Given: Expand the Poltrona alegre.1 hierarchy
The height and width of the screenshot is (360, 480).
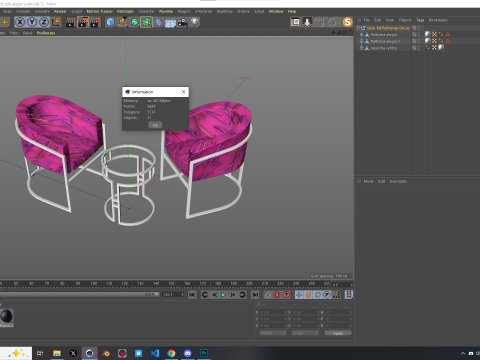Looking at the screenshot, I should [x=361, y=41].
